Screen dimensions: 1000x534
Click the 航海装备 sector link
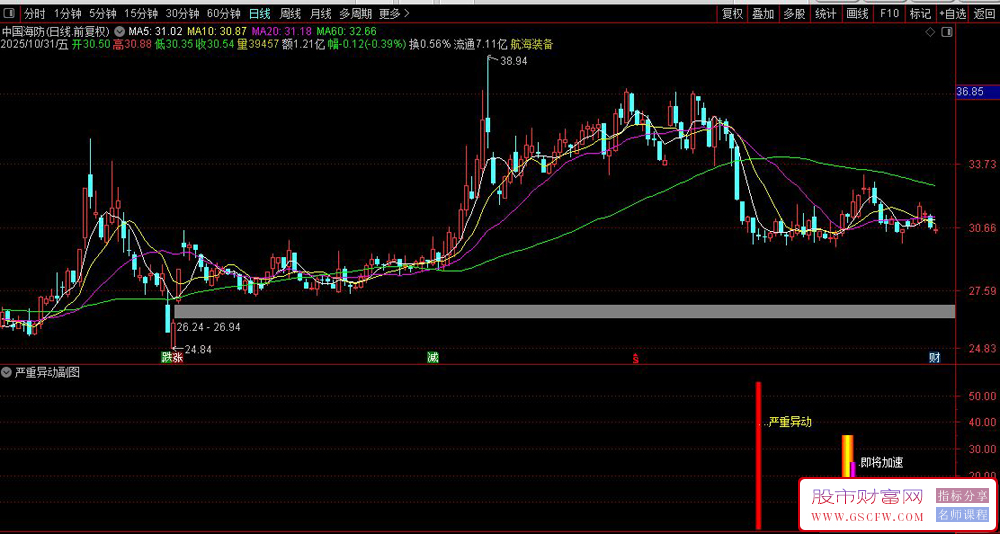pos(532,44)
